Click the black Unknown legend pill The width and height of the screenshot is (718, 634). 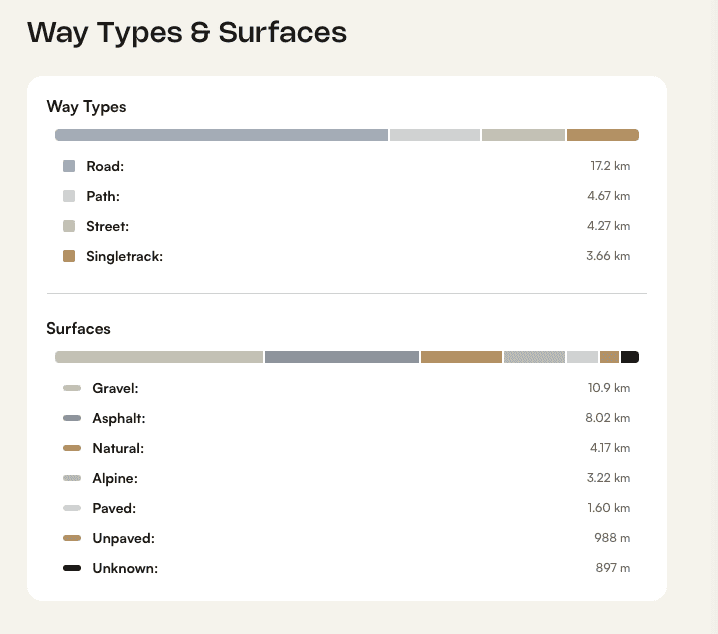pos(72,568)
